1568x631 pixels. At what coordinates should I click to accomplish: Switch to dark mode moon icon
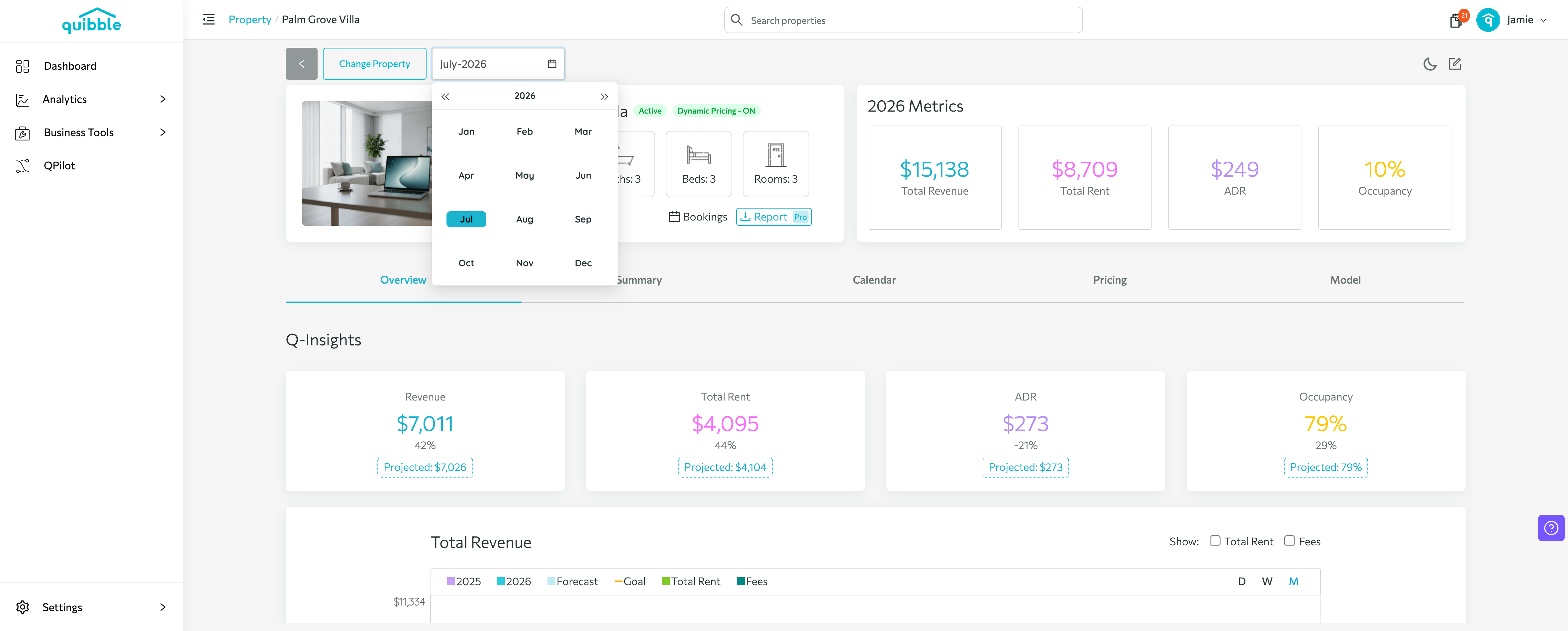(1429, 64)
